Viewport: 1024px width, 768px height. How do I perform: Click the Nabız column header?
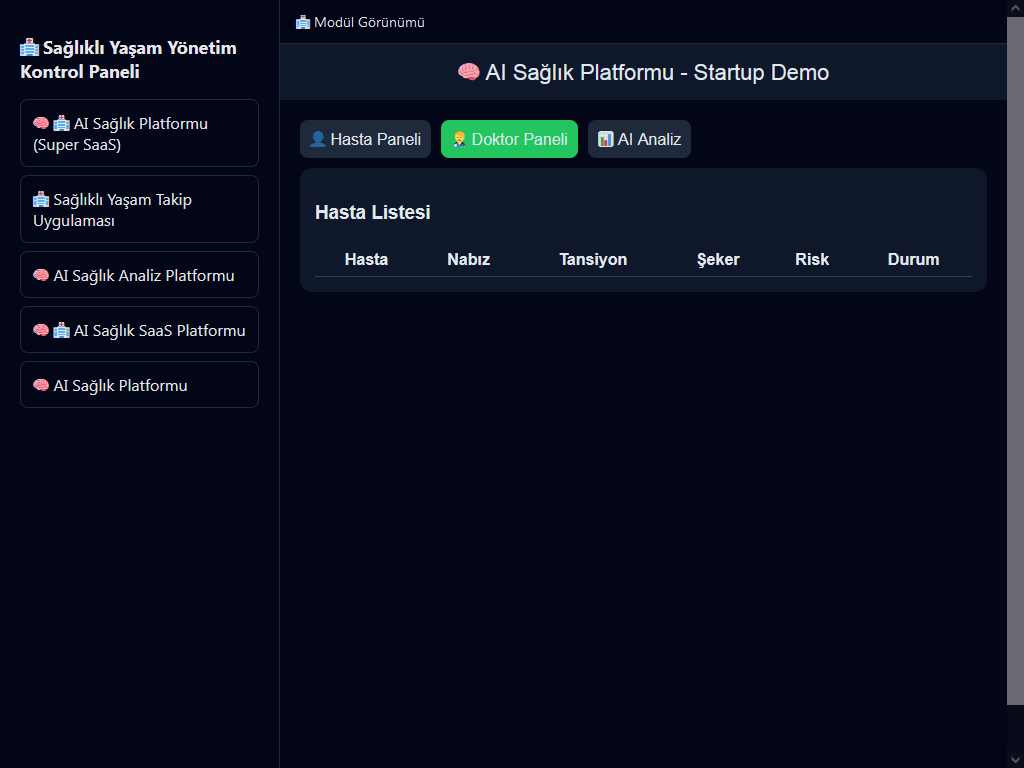point(468,259)
